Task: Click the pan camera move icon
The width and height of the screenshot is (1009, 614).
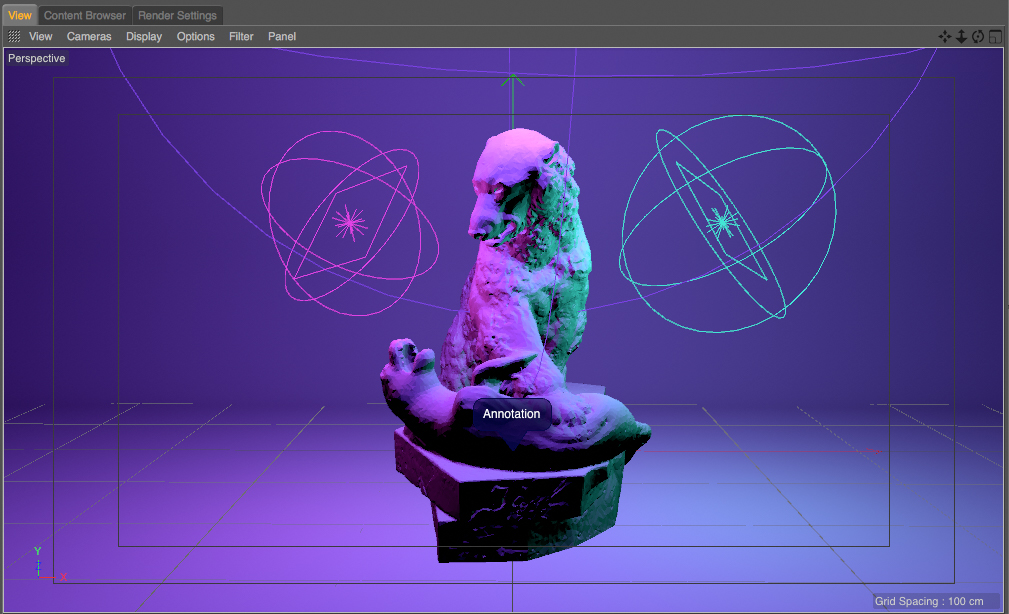Action: click(945, 36)
